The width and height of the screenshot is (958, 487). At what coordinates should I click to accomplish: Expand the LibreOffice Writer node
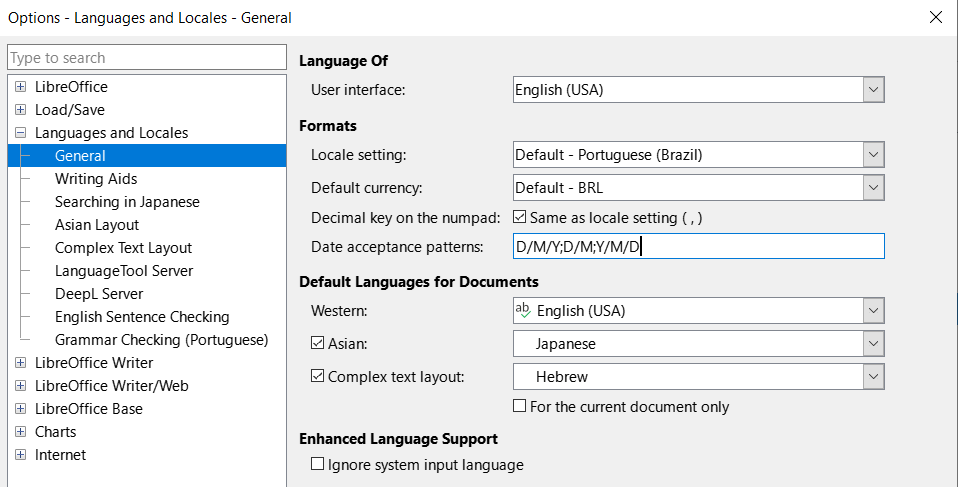coord(21,362)
